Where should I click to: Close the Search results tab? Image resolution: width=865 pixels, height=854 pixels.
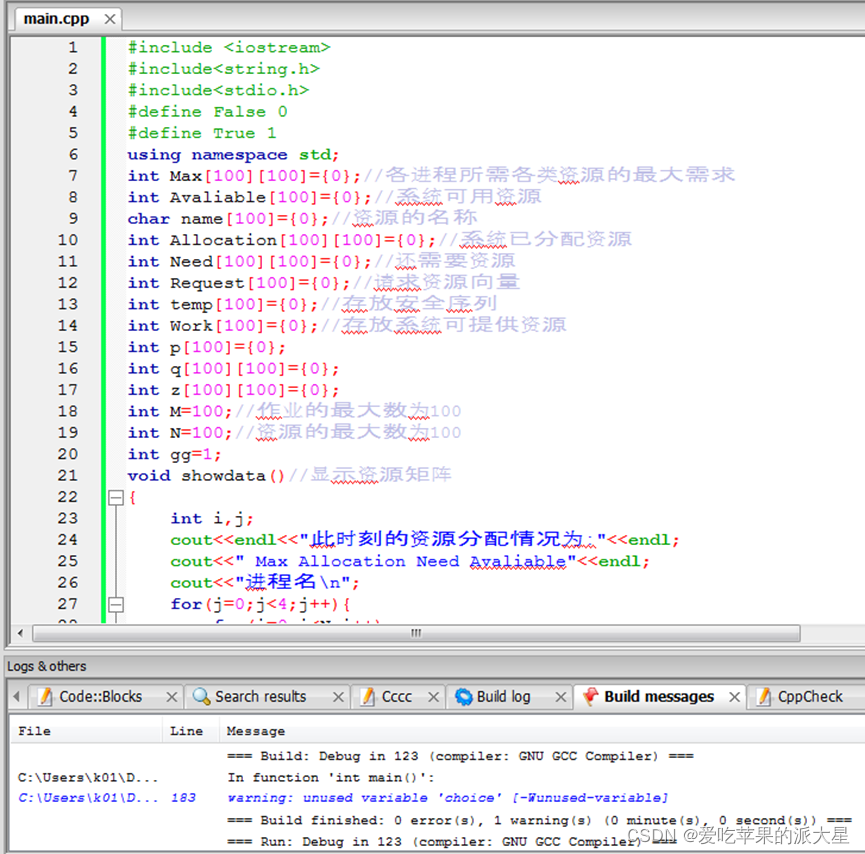click(x=339, y=697)
